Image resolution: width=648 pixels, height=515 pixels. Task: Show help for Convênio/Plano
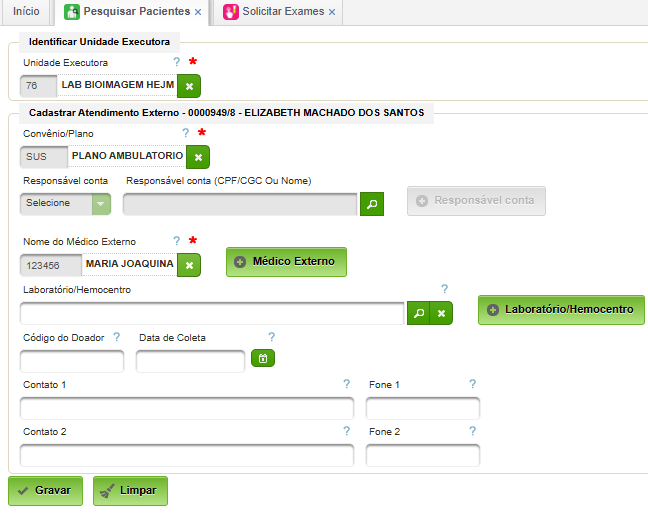(186, 133)
